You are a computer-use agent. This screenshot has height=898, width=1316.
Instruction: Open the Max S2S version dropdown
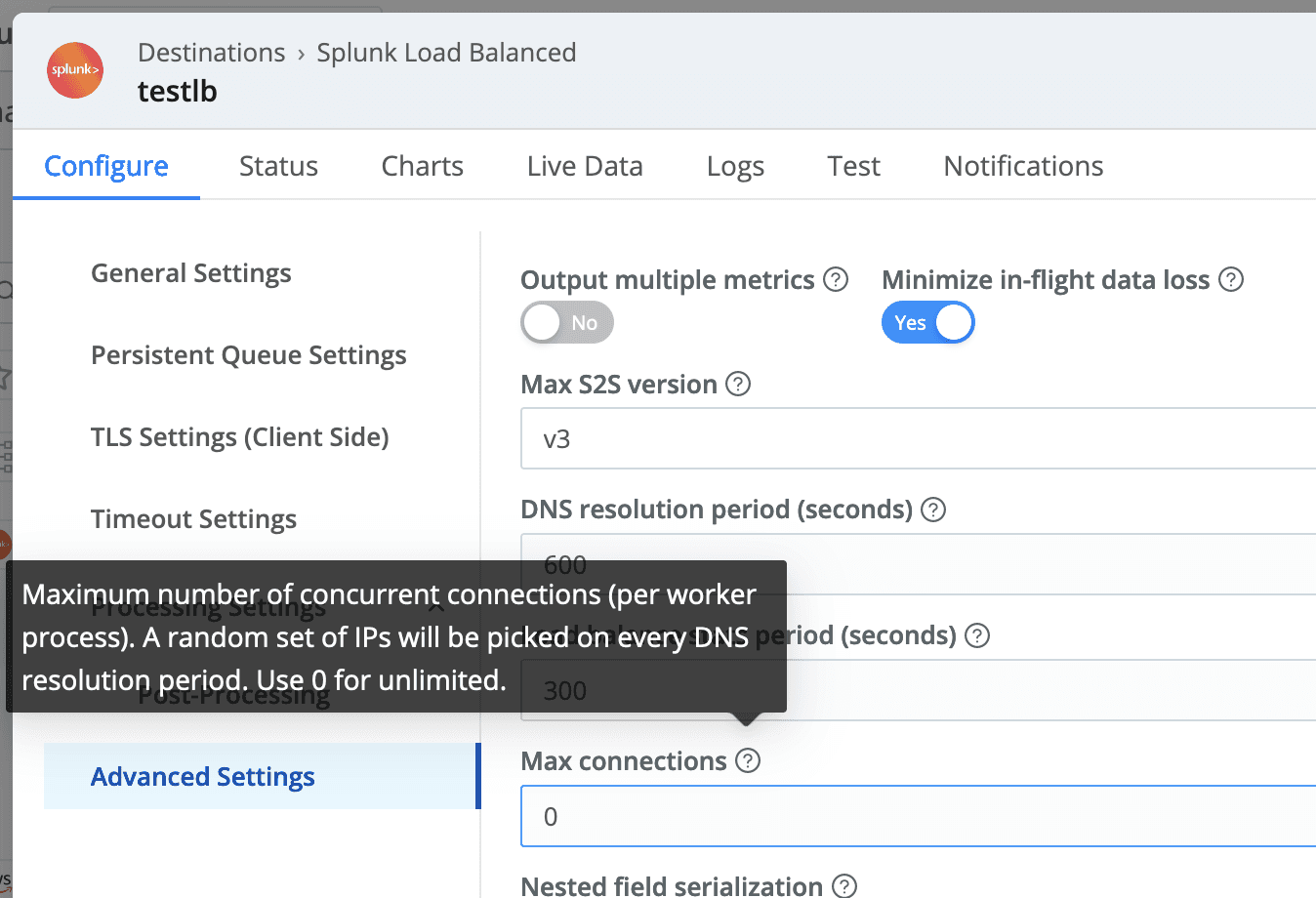click(x=918, y=439)
